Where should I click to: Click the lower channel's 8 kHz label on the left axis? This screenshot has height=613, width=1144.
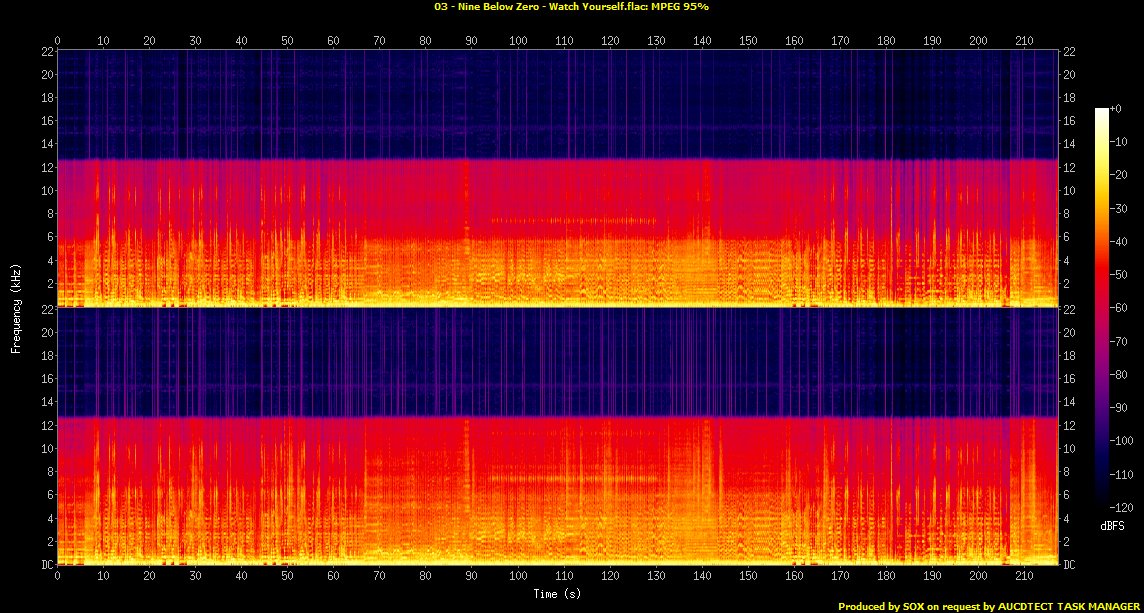[48, 472]
